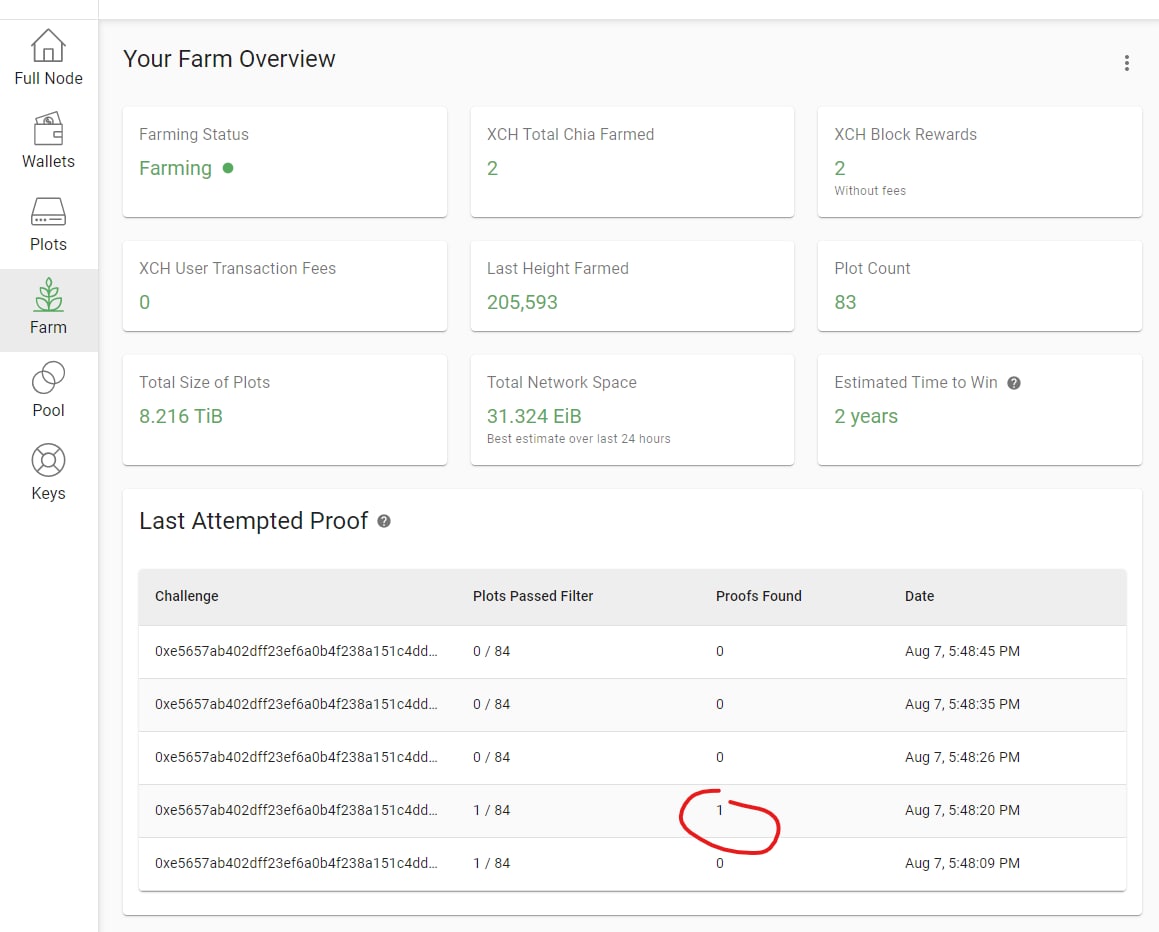This screenshot has width=1159, height=932.
Task: Click plots passed value in 5:48:09 PM row
Action: click(492, 863)
